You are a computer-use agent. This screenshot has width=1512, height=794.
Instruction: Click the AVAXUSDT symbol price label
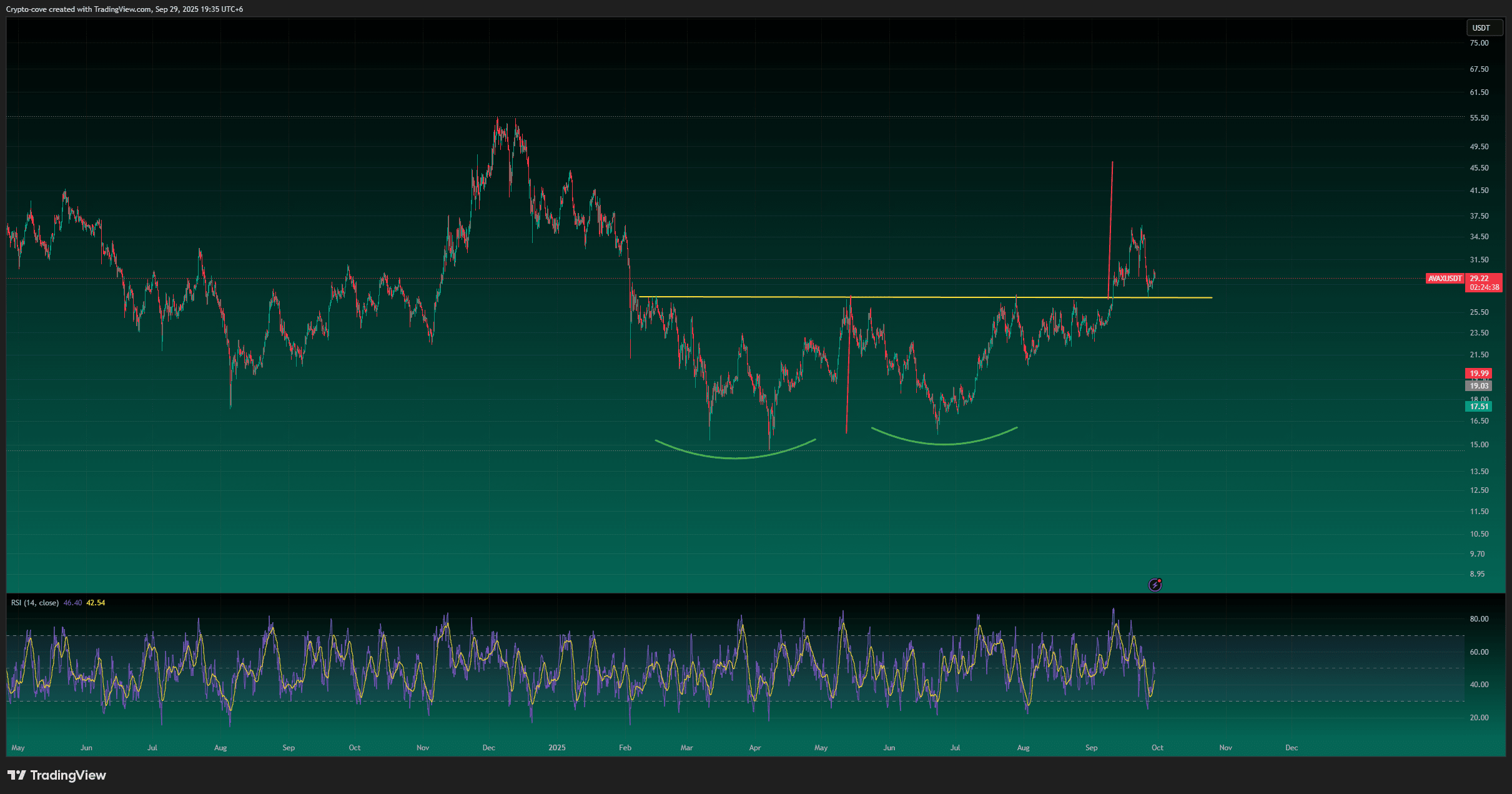point(1445,279)
